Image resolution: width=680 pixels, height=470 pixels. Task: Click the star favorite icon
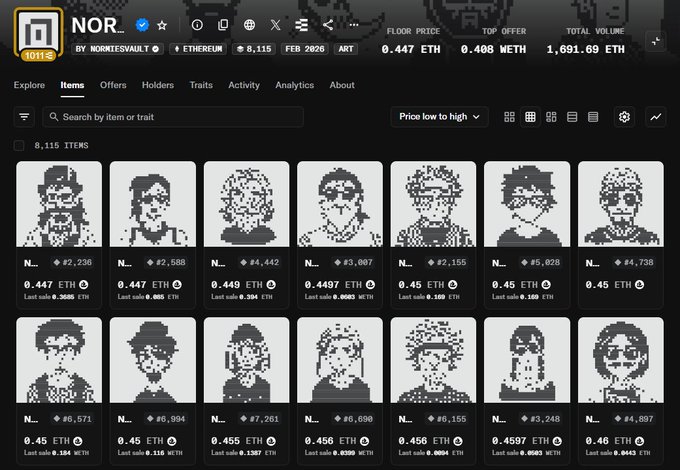162,26
